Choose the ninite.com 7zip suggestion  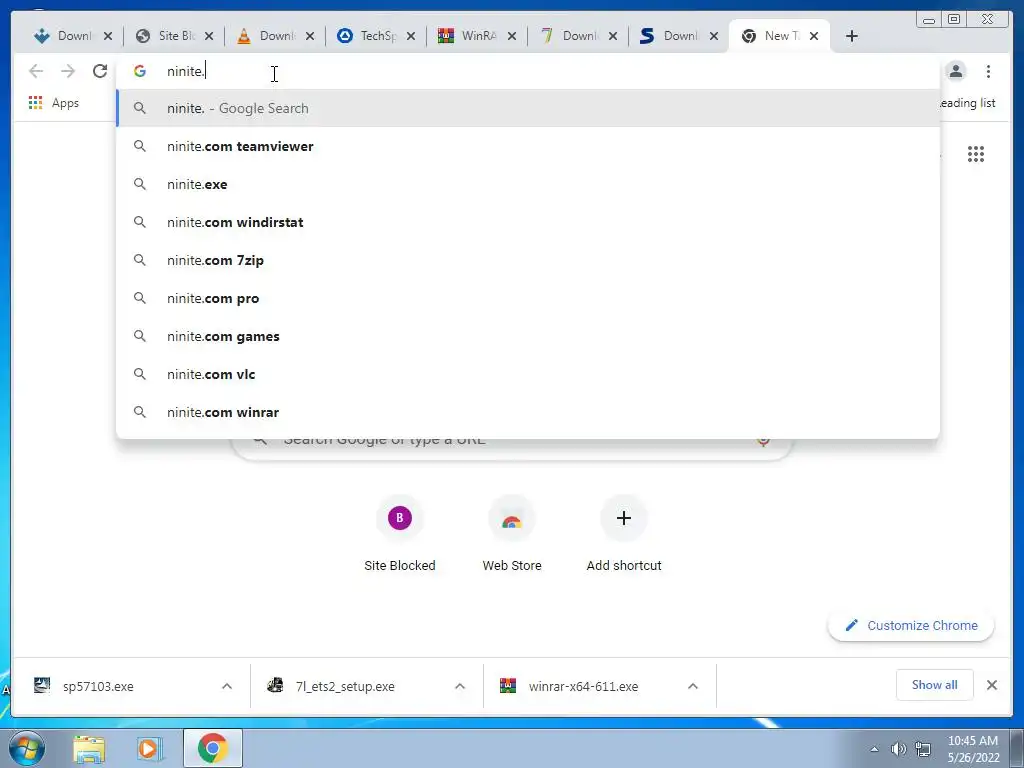coord(528,260)
